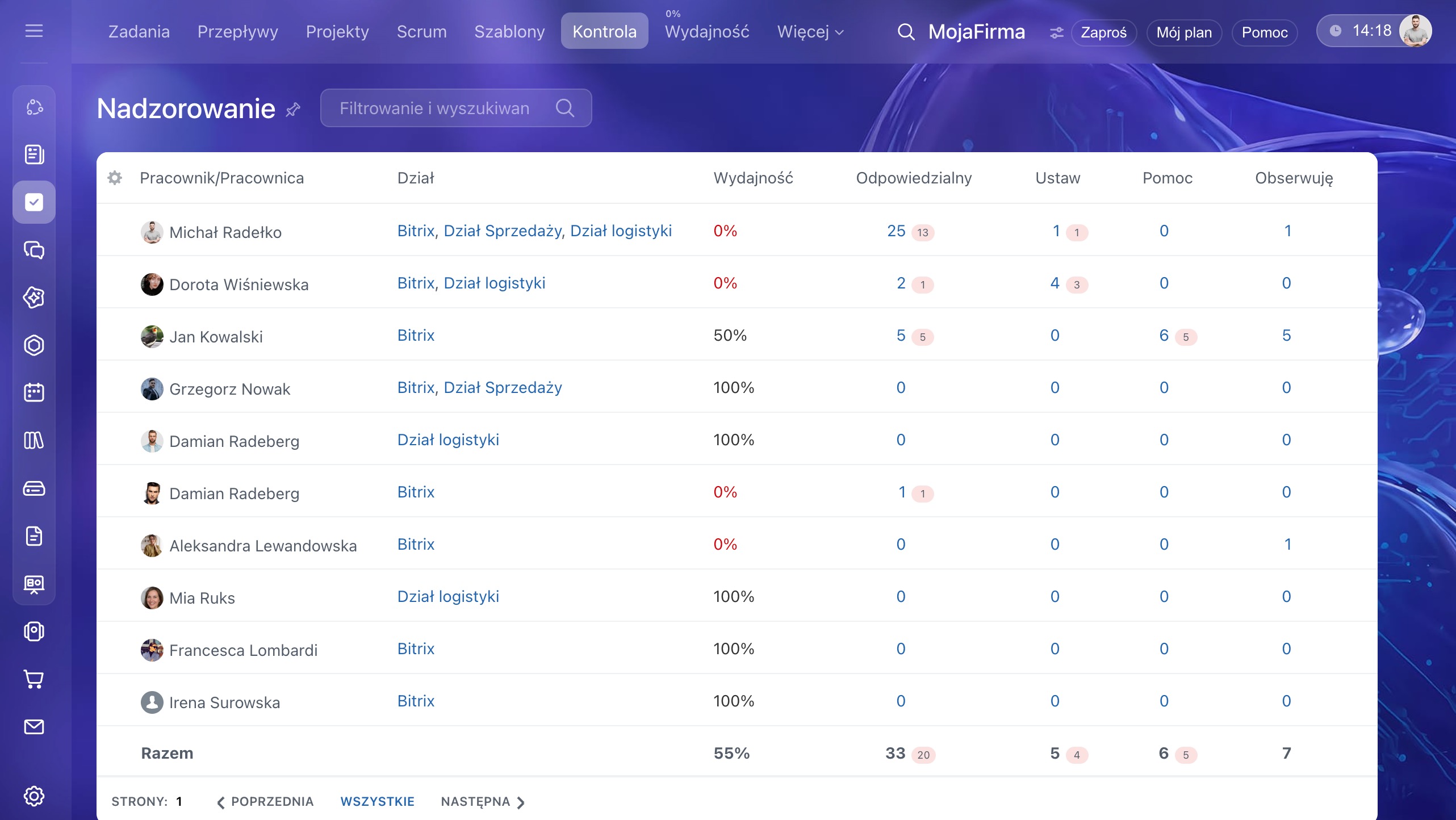The width and height of the screenshot is (1456, 820).
Task: Click the Filtrowanie i wyszukiwanie search field
Action: pyautogui.click(x=456, y=108)
